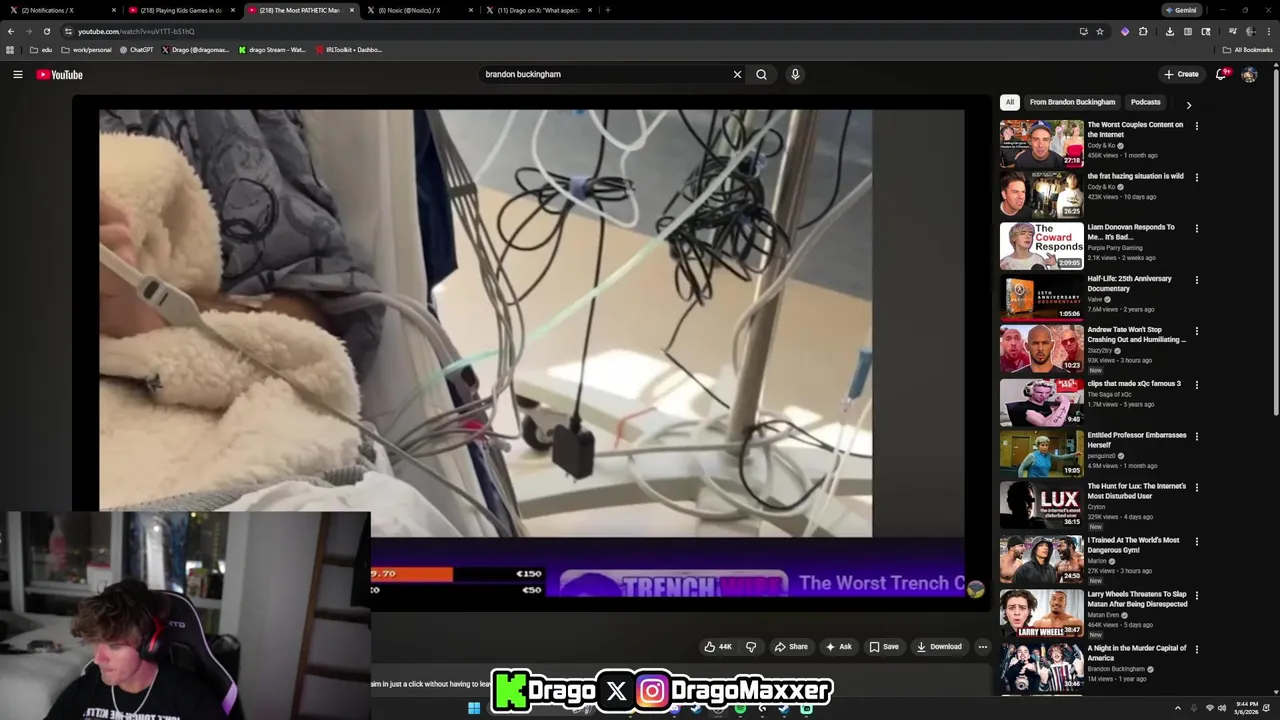This screenshot has width=1280, height=720.
Task: Start voice search with microphone
Action: (x=795, y=74)
